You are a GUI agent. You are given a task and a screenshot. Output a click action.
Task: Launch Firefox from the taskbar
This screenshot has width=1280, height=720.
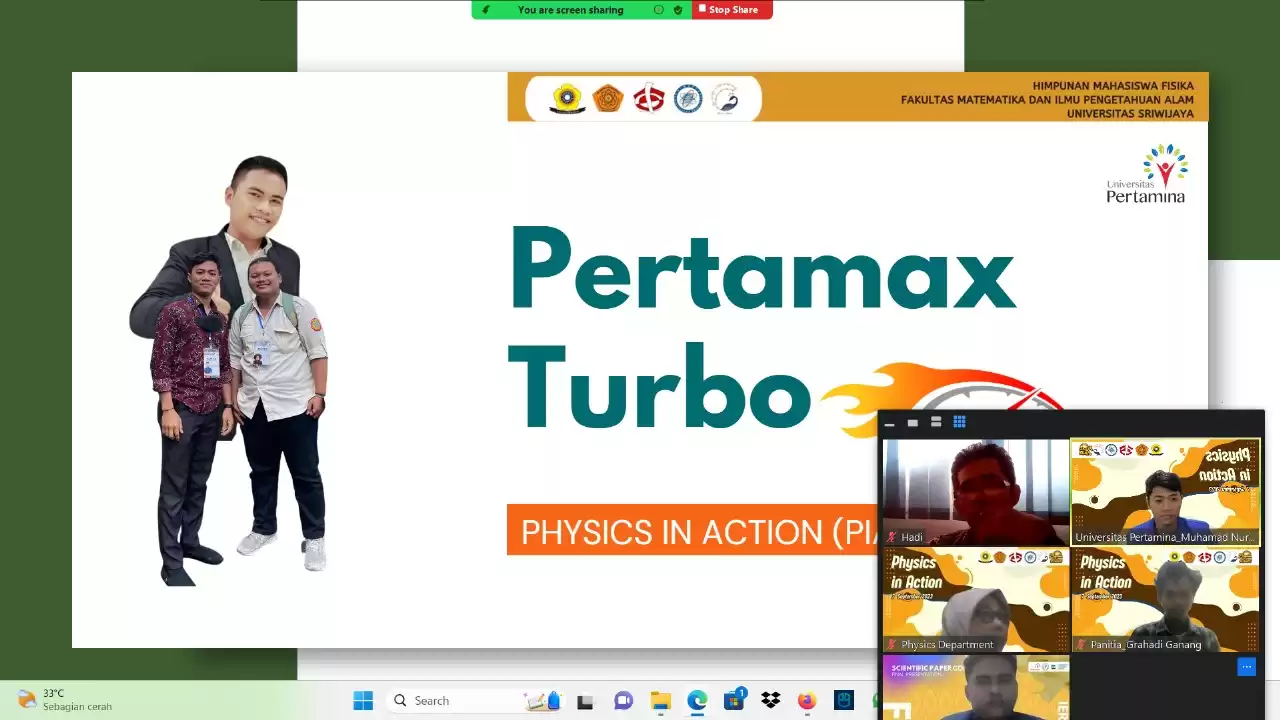click(x=806, y=700)
